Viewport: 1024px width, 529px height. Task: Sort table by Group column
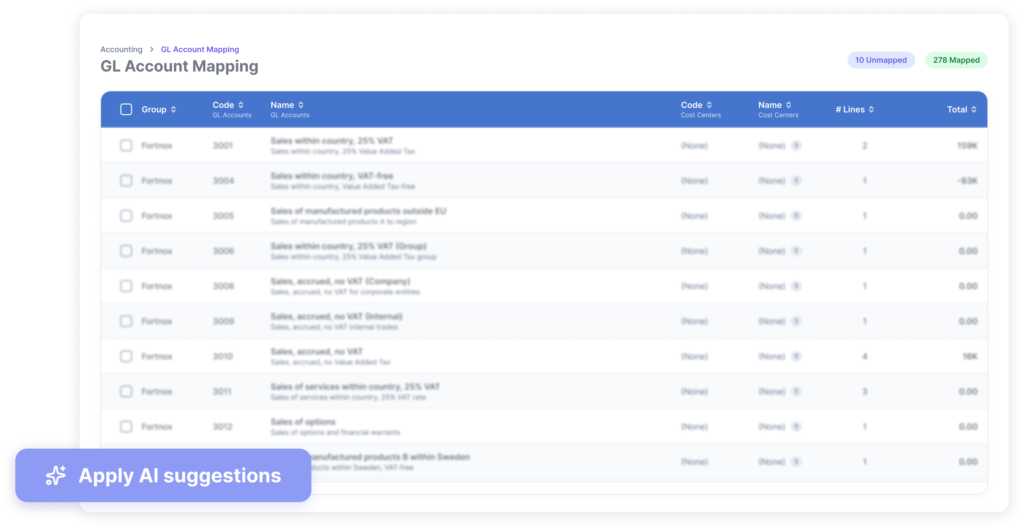coord(159,110)
